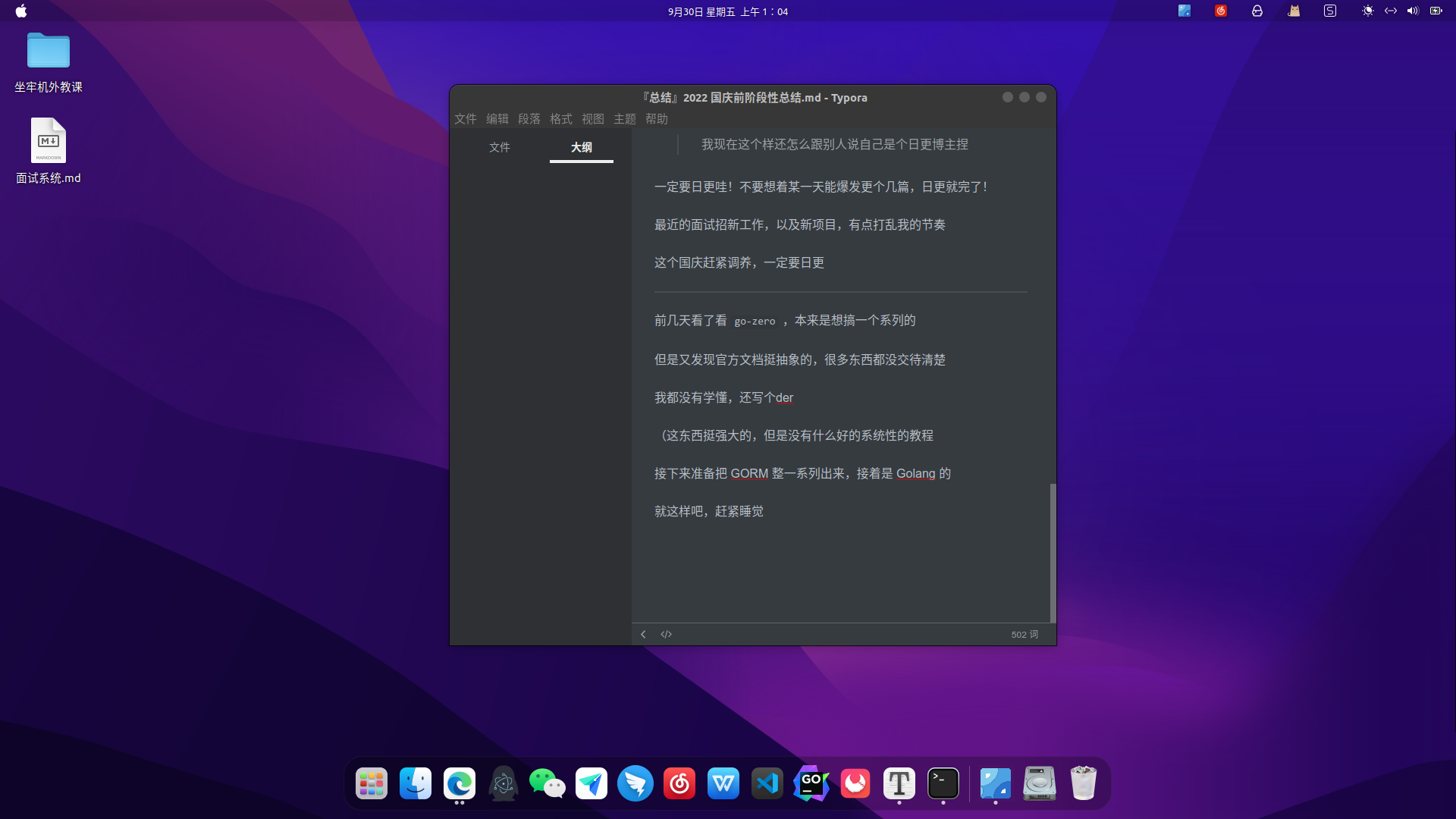1456x819 pixels.
Task: Click the double-arrow network tray icon
Action: (x=1391, y=11)
